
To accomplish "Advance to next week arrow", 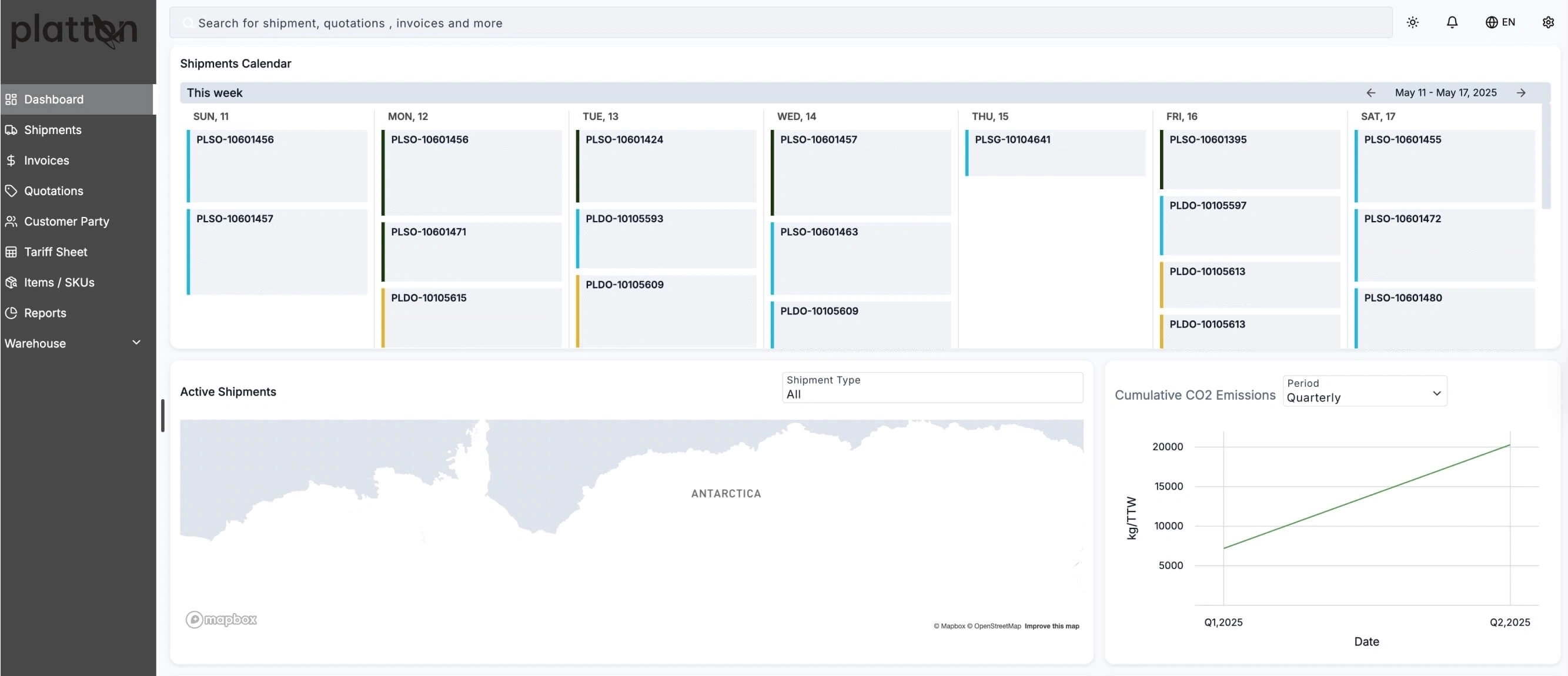I will (1520, 92).
